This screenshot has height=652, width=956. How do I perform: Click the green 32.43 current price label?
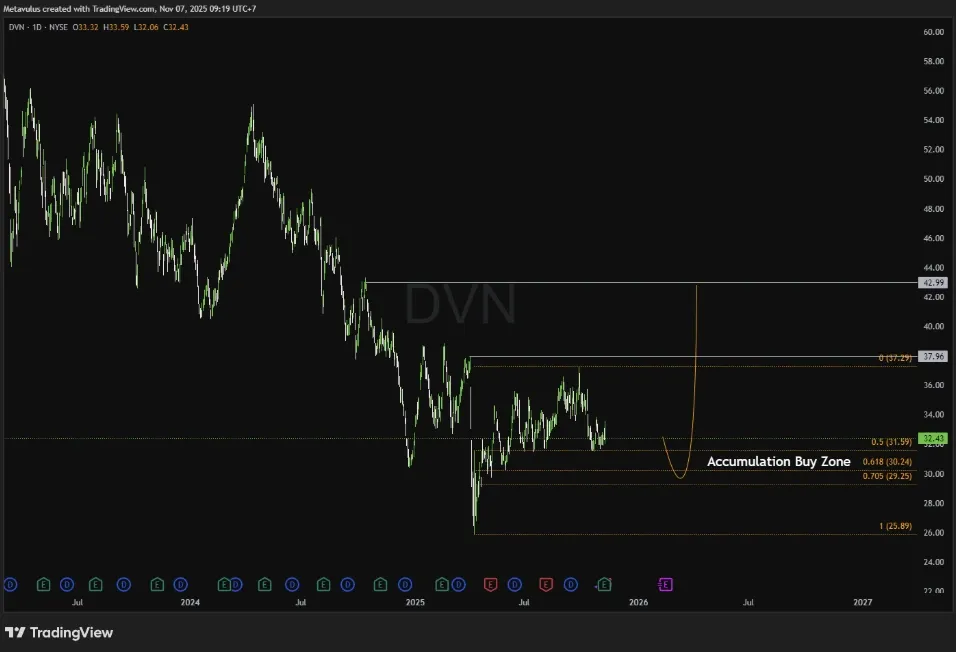[x=932, y=438]
